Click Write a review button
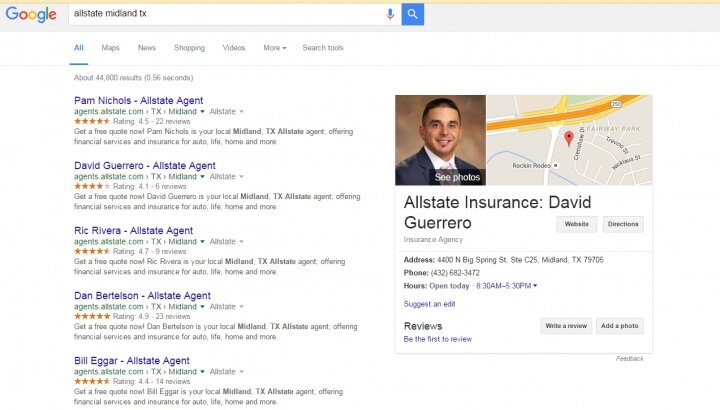Screen dimensions: 720x410 tap(566, 326)
